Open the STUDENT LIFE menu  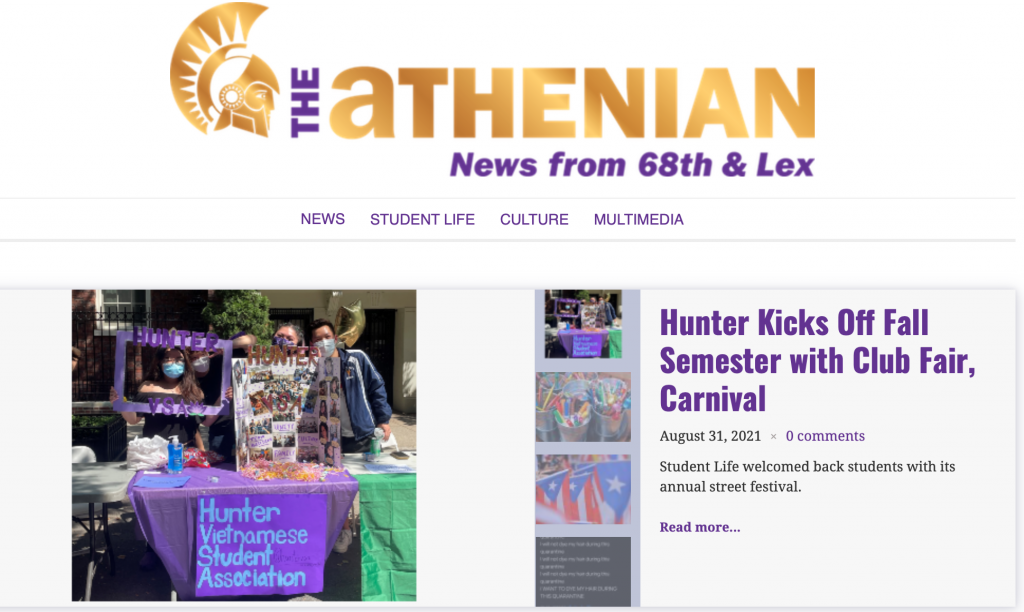(423, 219)
